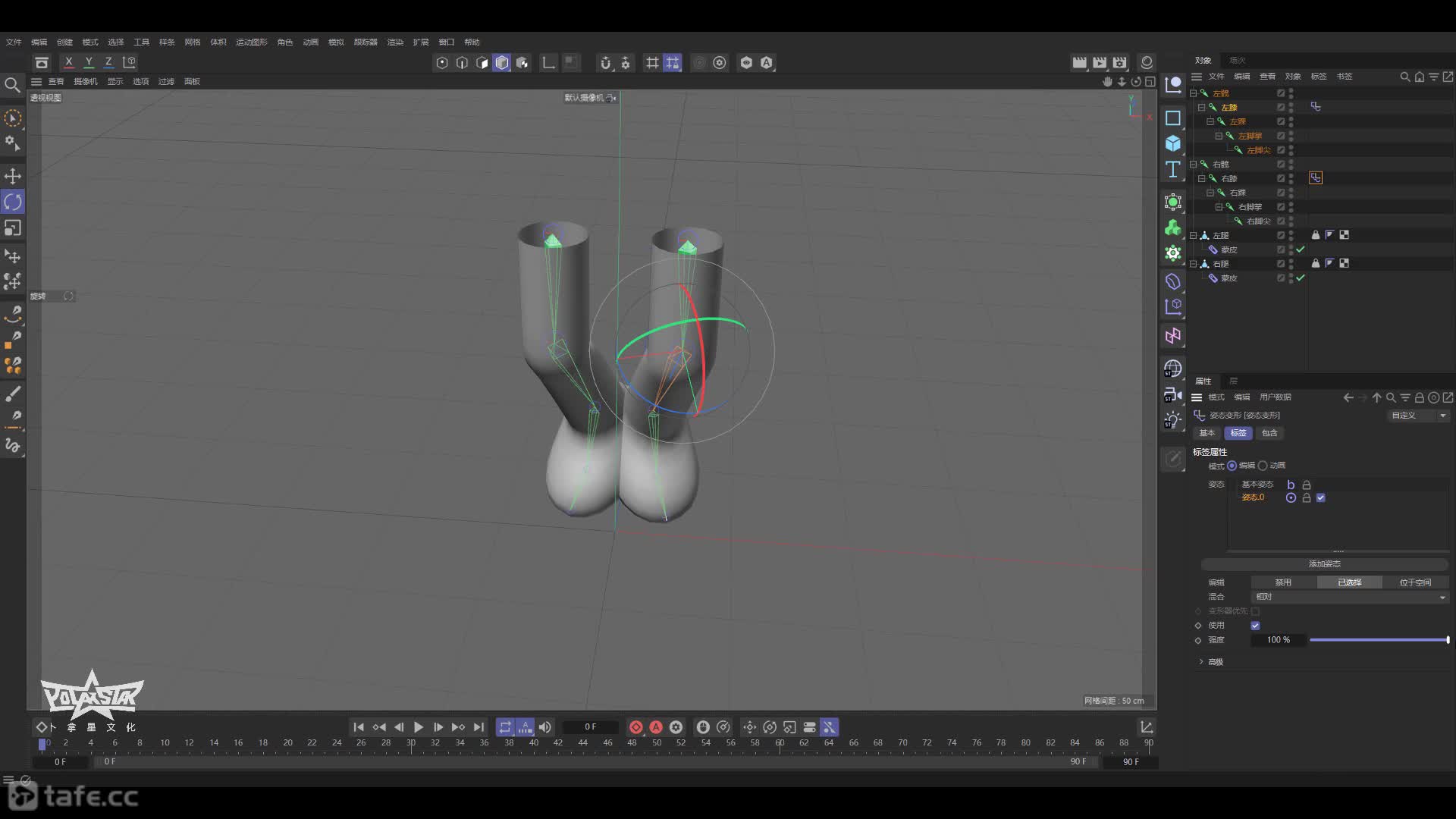This screenshot has width=1456, height=819.
Task: Toggle Z axis lock
Action: click(108, 62)
